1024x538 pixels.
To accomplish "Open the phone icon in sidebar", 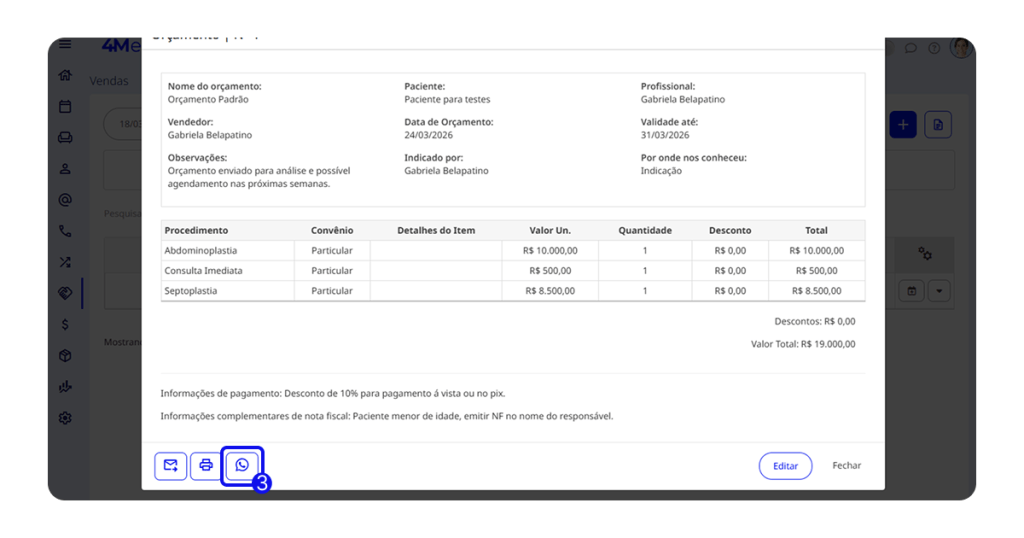I will [x=65, y=231].
